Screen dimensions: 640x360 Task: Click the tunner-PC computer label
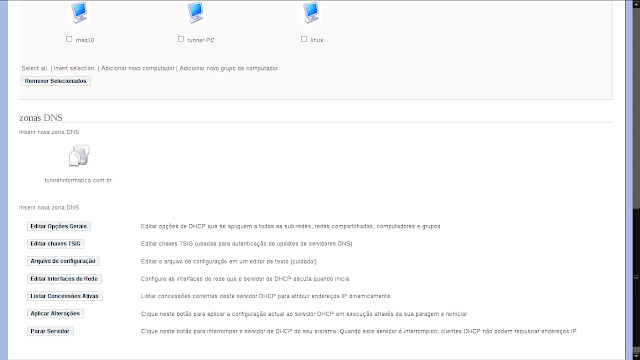tap(201, 40)
